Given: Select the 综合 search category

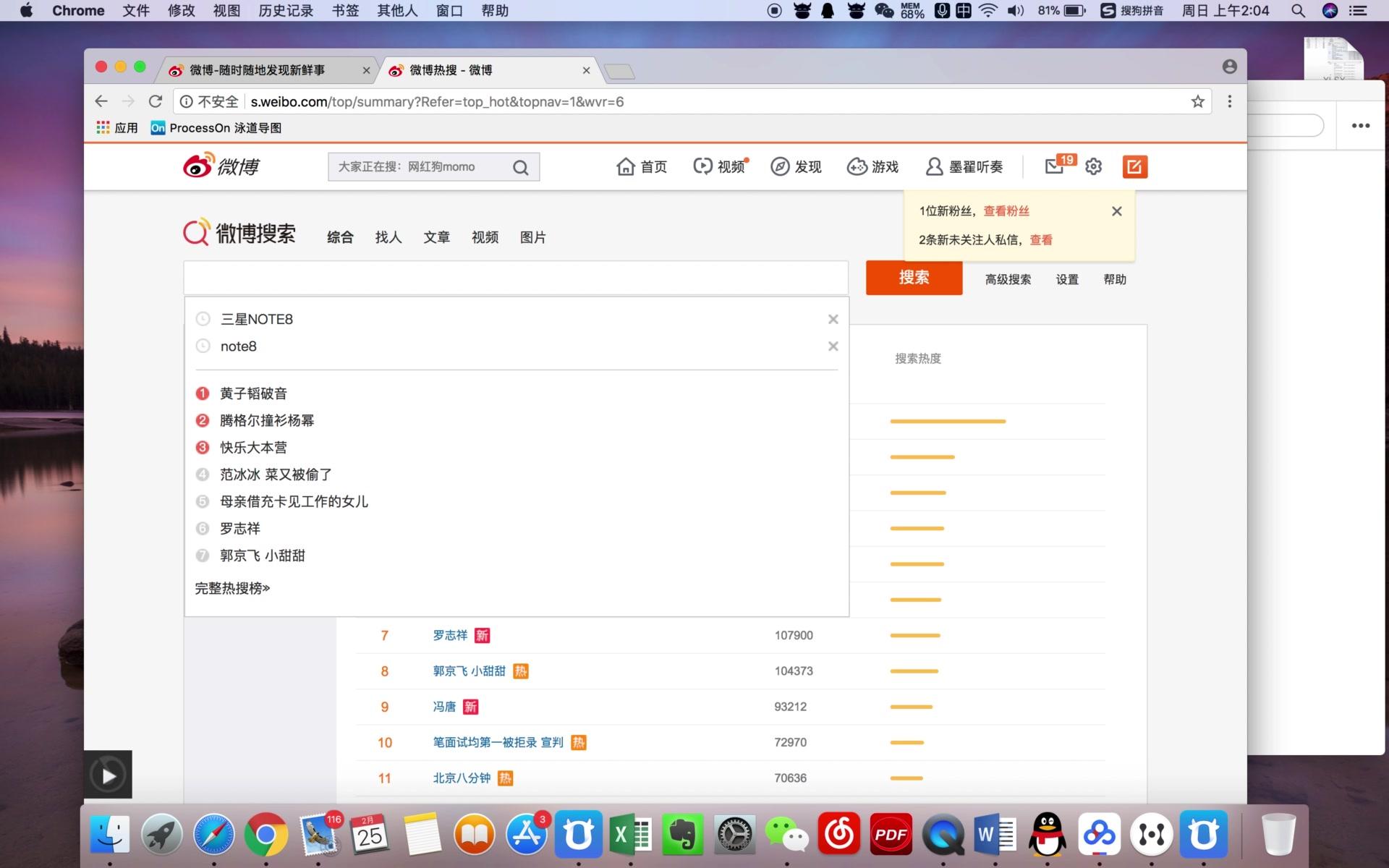Looking at the screenshot, I should pyautogui.click(x=340, y=237).
